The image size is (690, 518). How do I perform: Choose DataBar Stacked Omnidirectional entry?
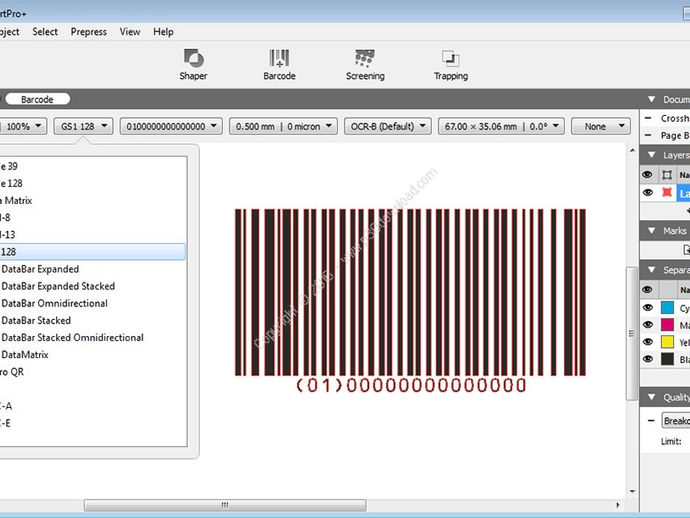[92, 338]
